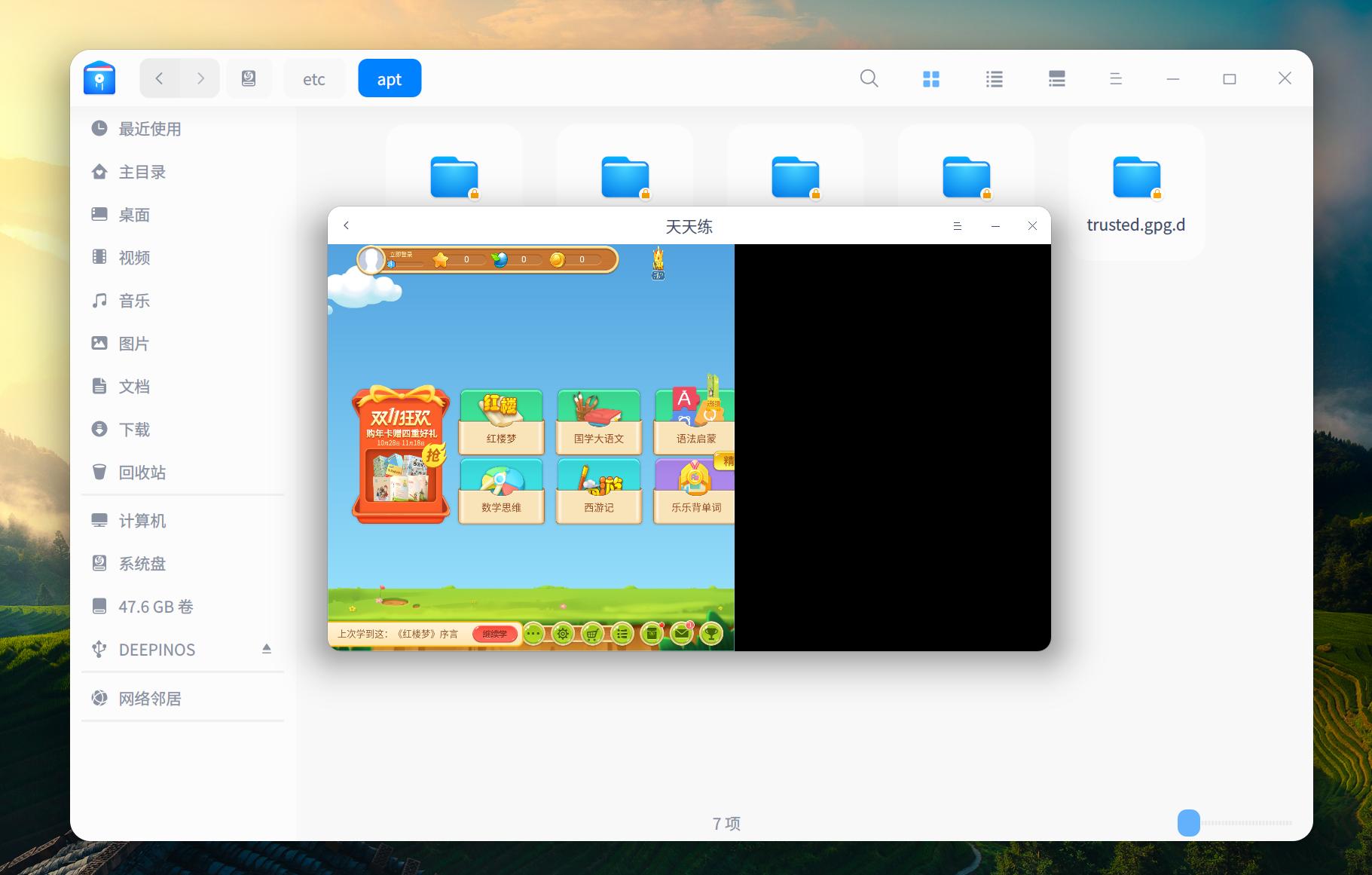This screenshot has height=875, width=1372.
Task: Open 网络邻居 in the sidebar
Action: (182, 699)
